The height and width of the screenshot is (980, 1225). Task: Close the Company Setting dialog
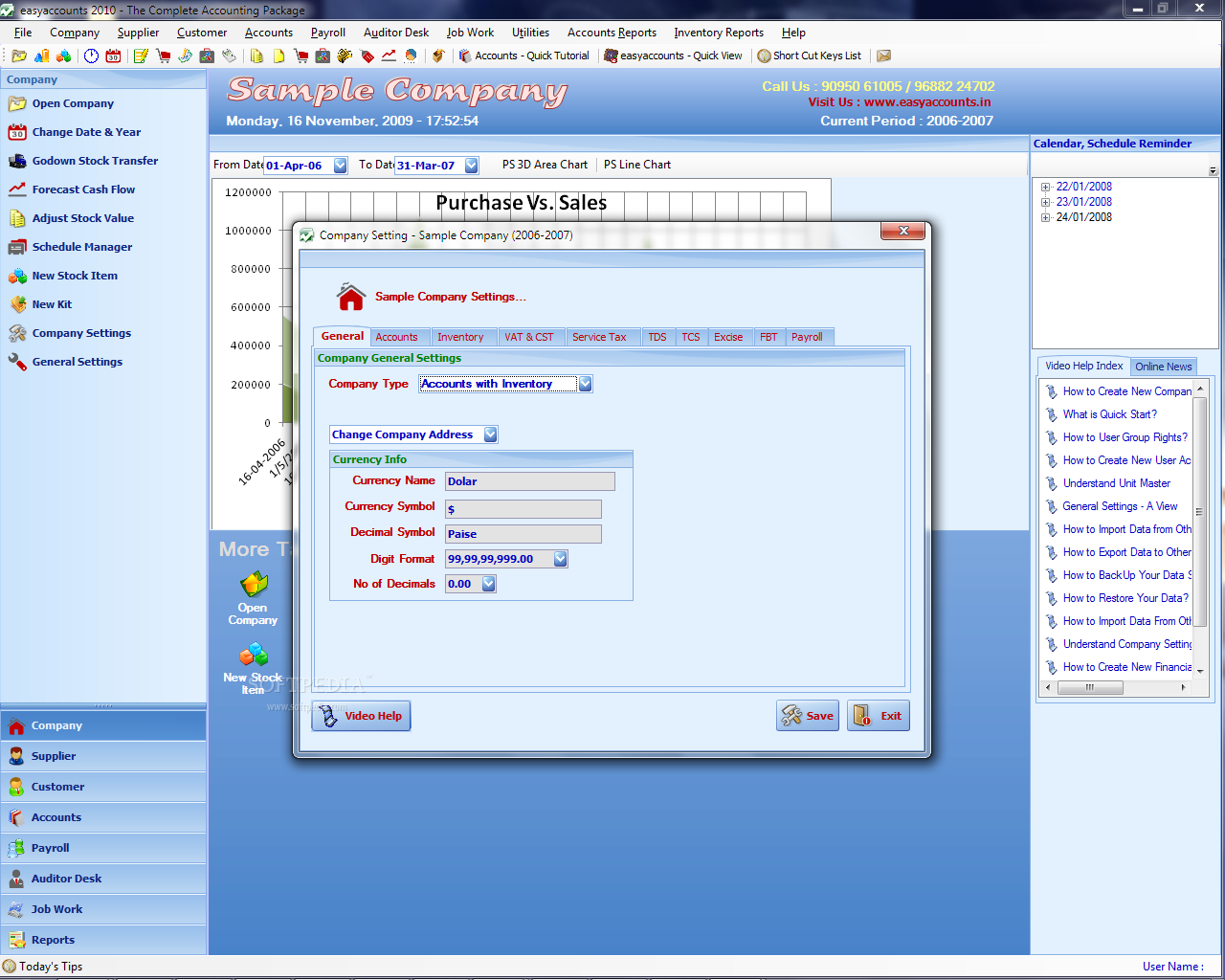point(903,231)
